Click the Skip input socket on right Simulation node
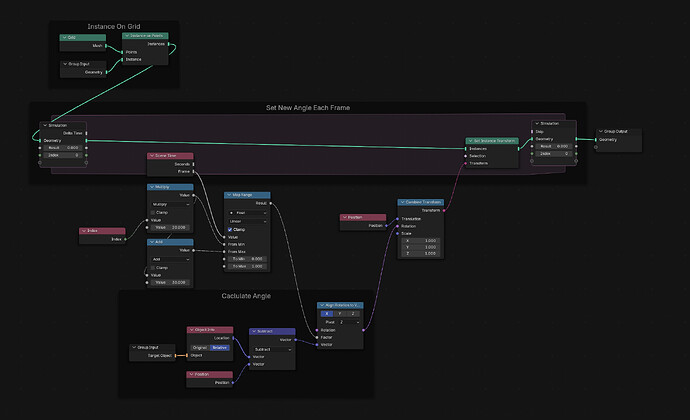This screenshot has width=690, height=420. [x=532, y=132]
